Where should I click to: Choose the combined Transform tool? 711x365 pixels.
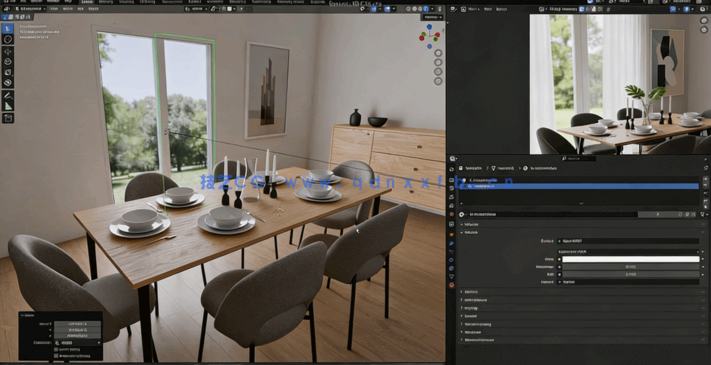point(8,83)
